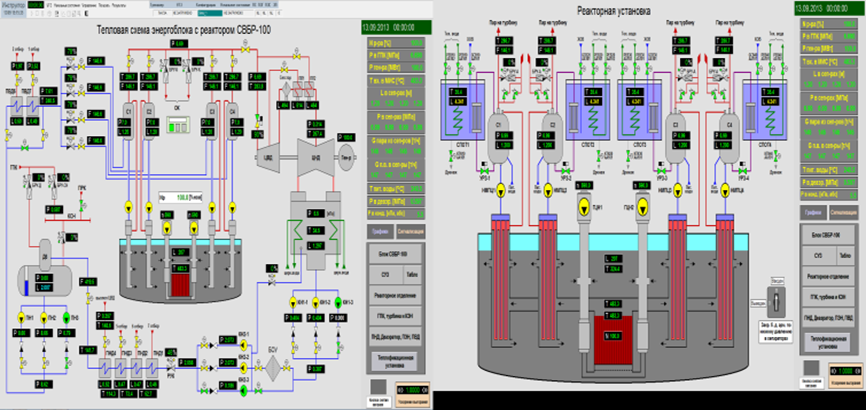Screen dimensions: 866x410
Task: Toggle the ОК control panel widget between separators
Action: [x=178, y=127]
